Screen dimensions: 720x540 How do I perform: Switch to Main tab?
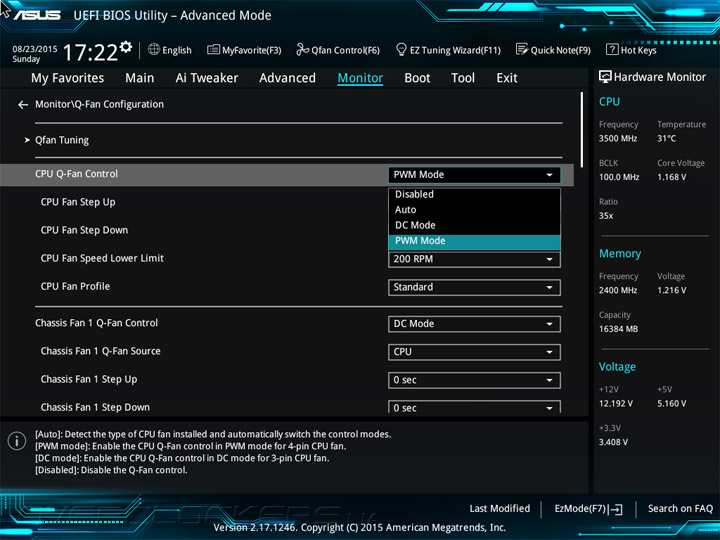click(x=140, y=78)
